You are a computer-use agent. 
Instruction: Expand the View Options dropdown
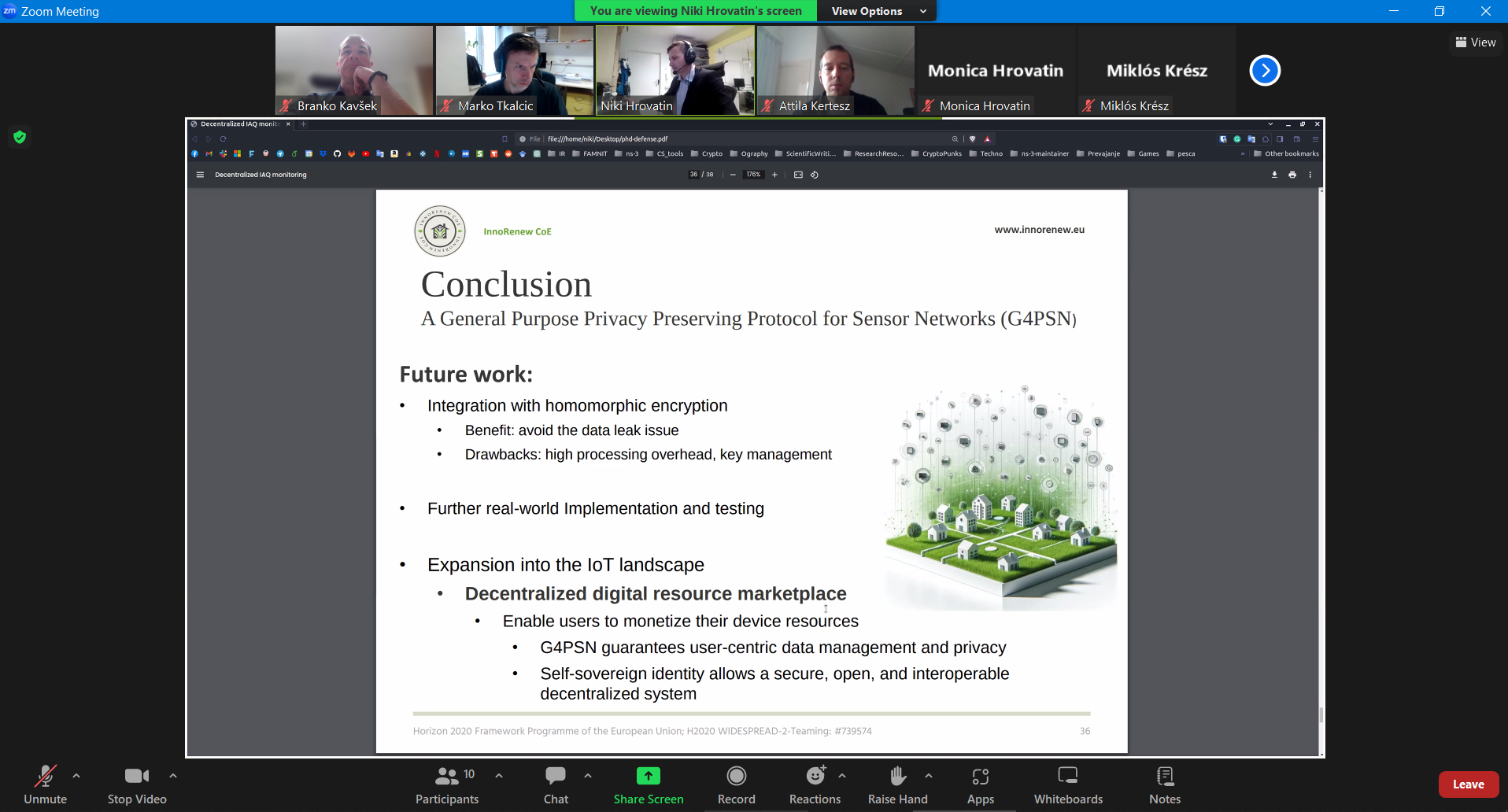[x=877, y=11]
